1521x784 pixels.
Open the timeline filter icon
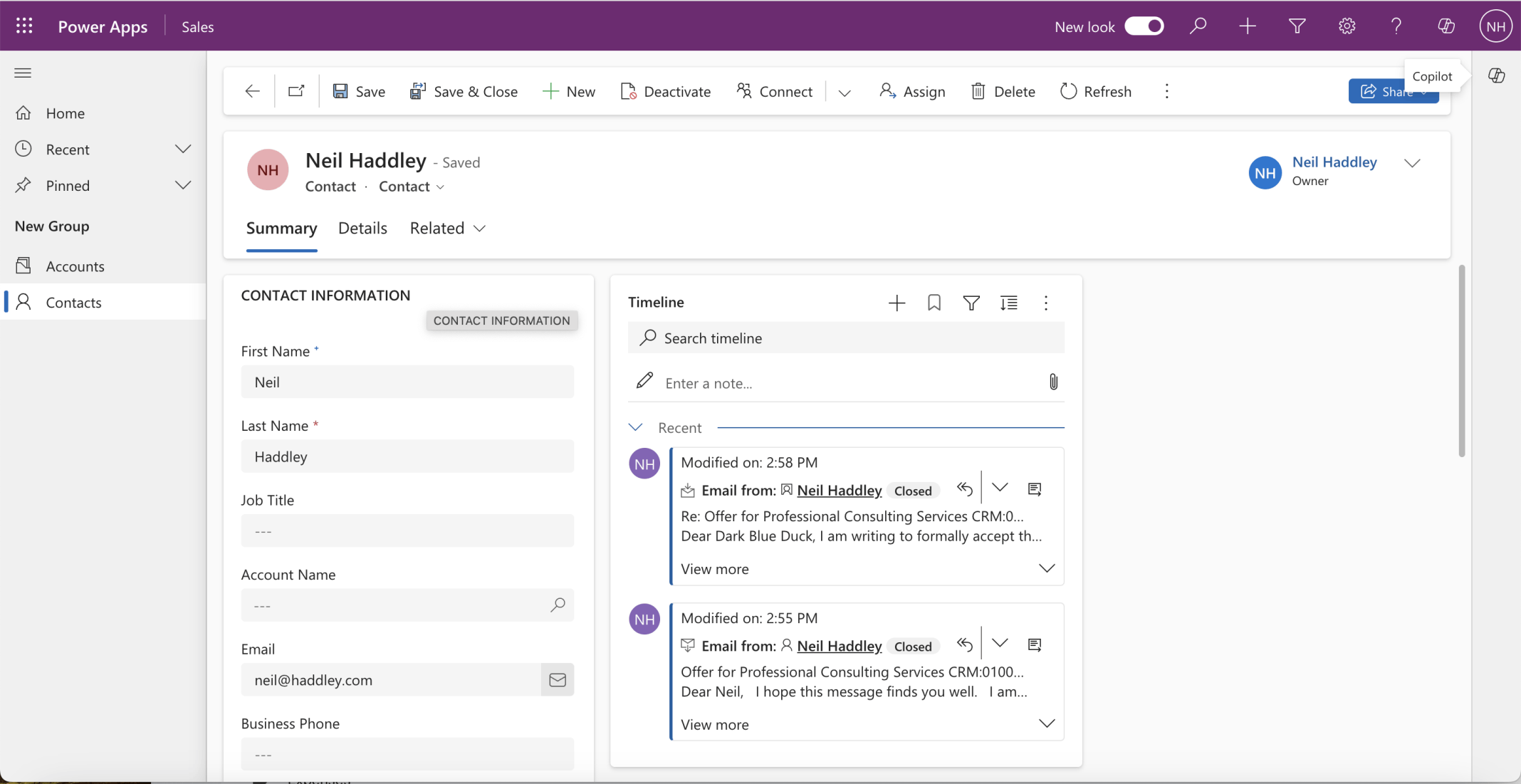(971, 303)
